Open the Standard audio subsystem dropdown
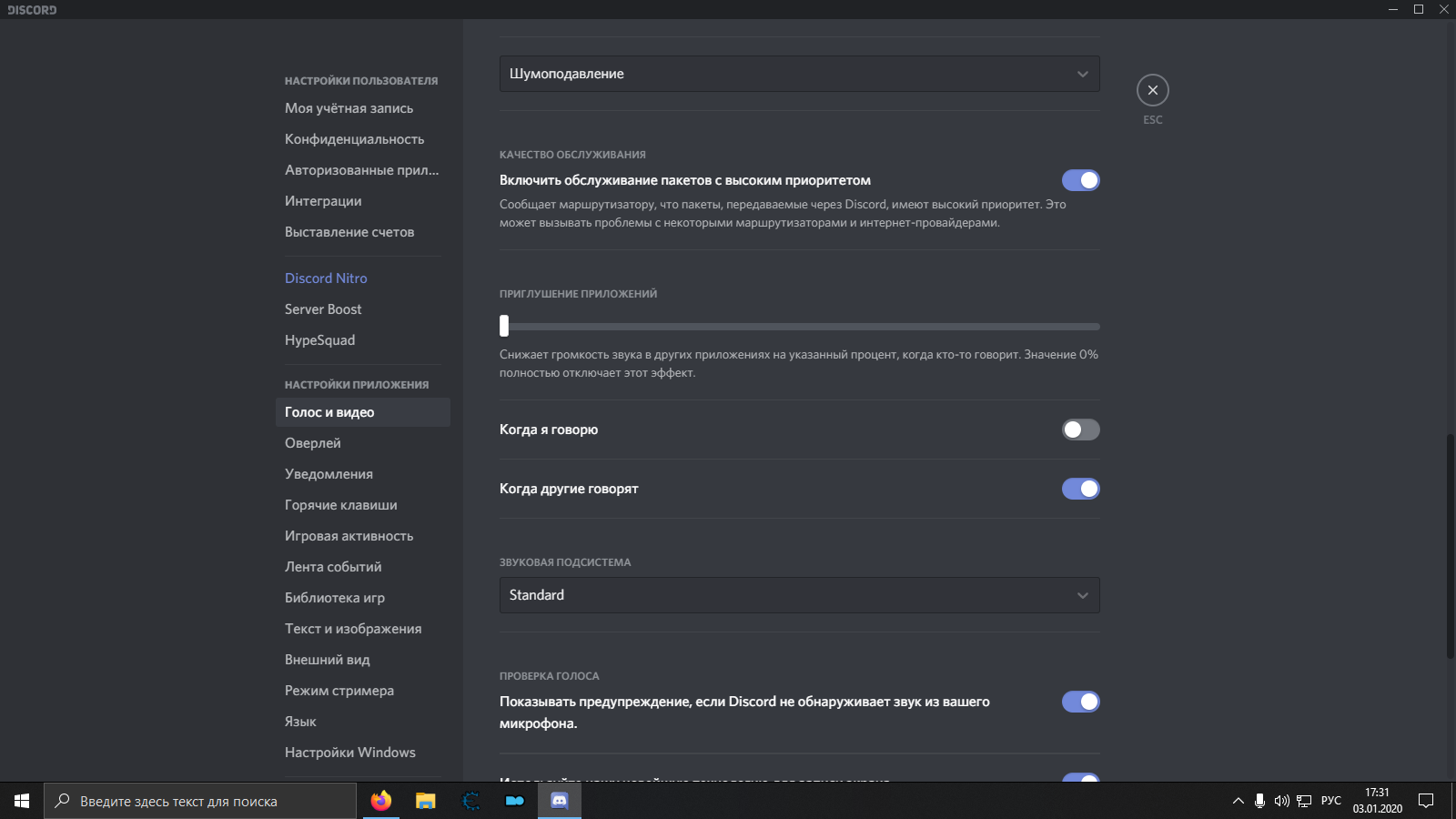 click(799, 595)
